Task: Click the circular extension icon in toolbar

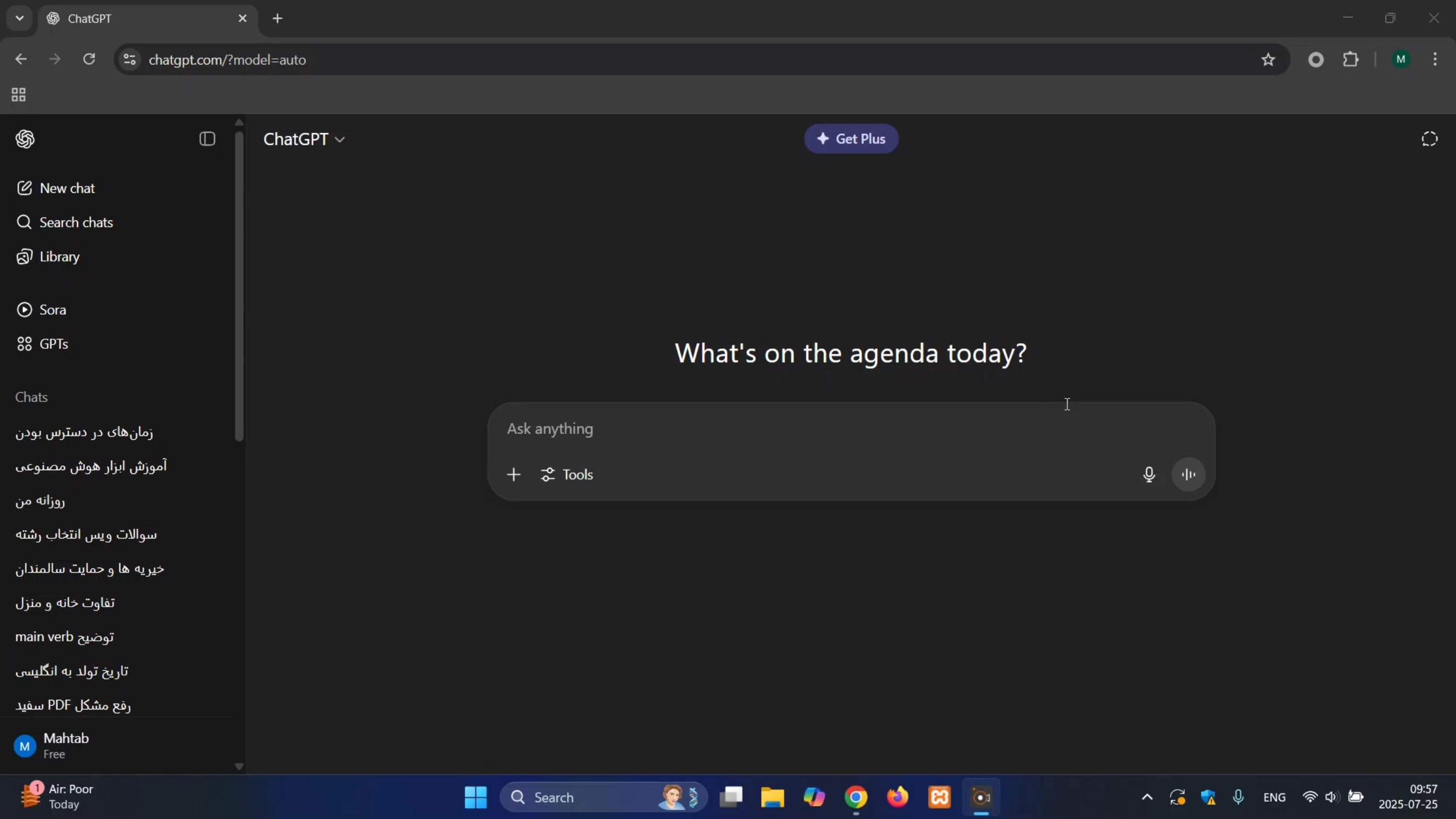Action: point(1316,60)
